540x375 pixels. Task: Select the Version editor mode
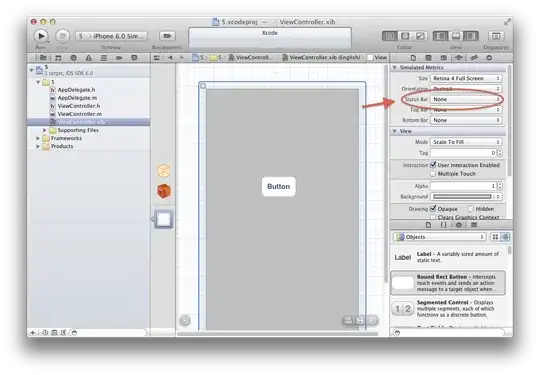coord(420,36)
